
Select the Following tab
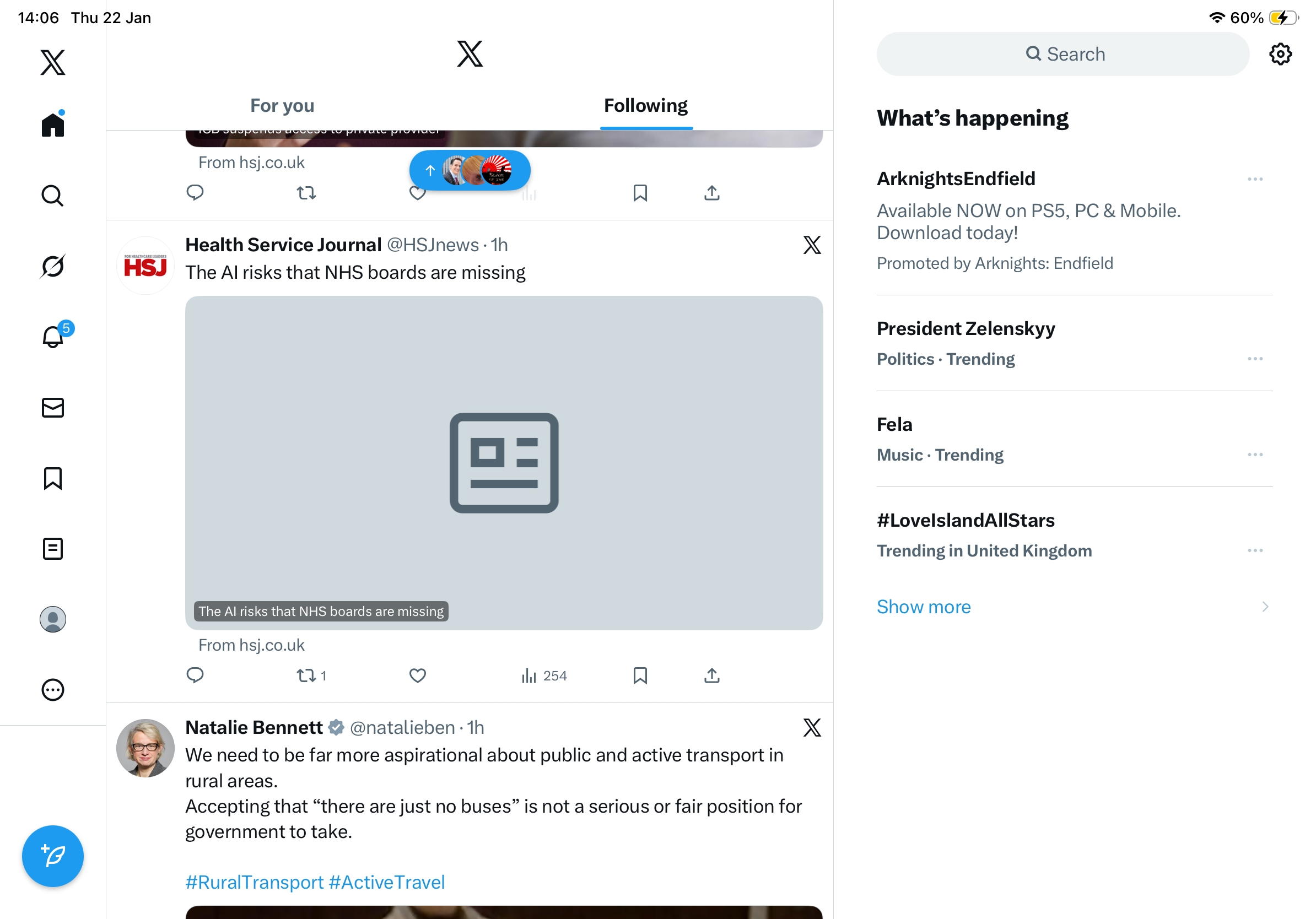[x=645, y=105]
